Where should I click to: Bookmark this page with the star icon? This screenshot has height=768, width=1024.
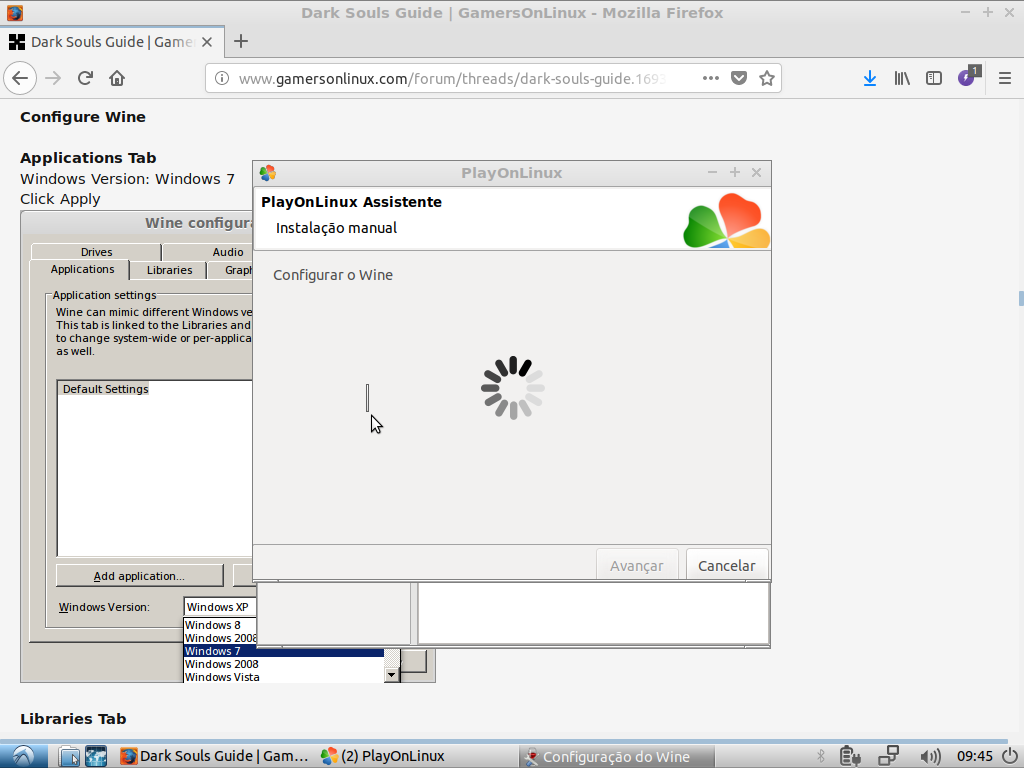(767, 78)
